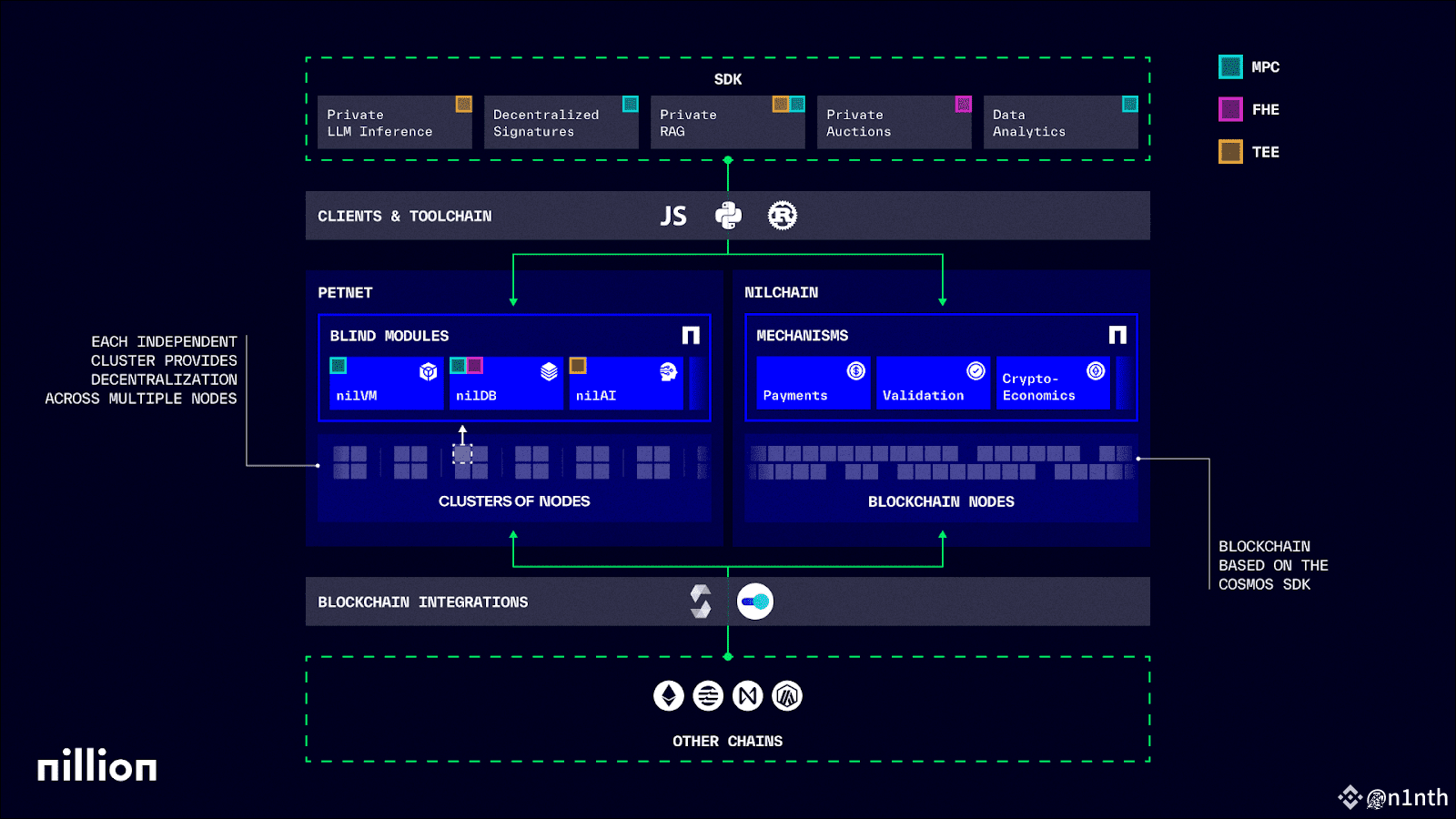Click the "Validation" mechanism label
Viewport: 1456px width, 819px height.
[x=923, y=396]
